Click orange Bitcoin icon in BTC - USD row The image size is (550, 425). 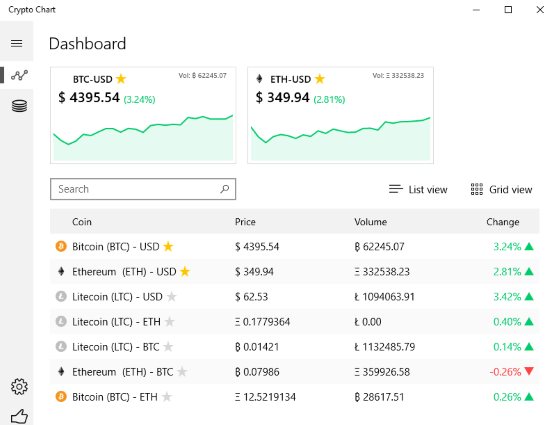coord(61,247)
